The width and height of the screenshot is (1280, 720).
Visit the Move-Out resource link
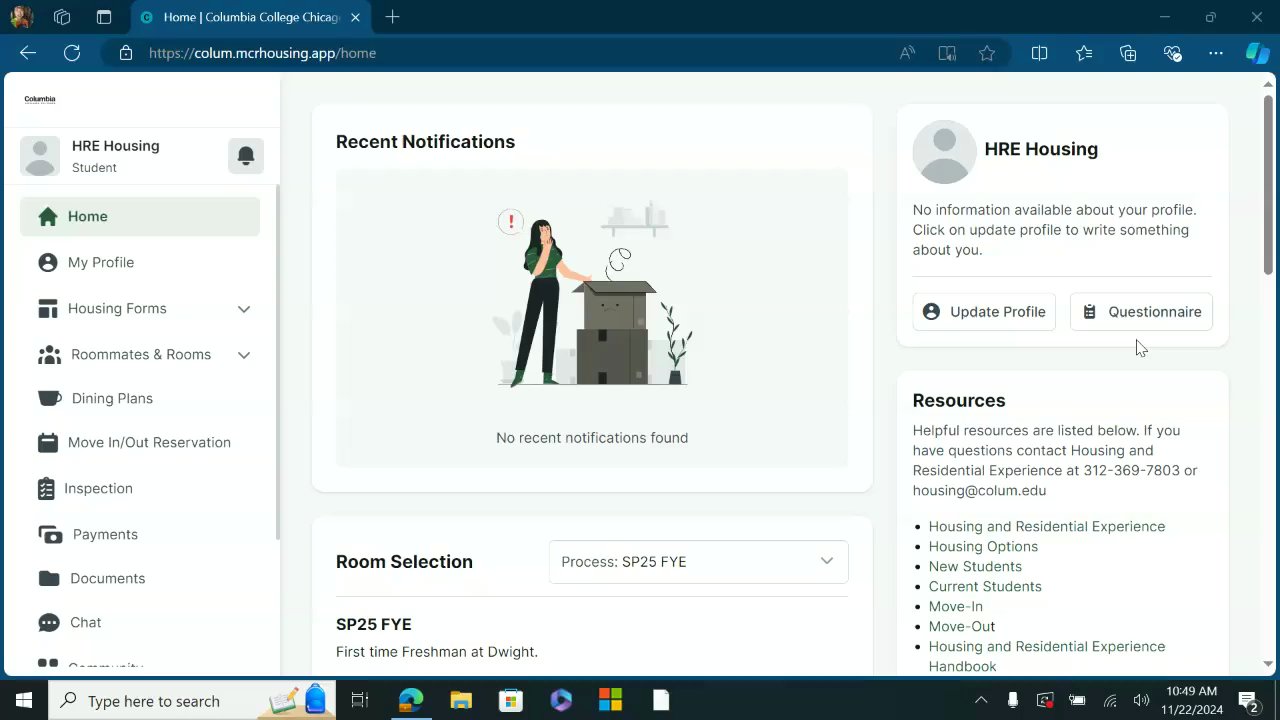click(962, 626)
